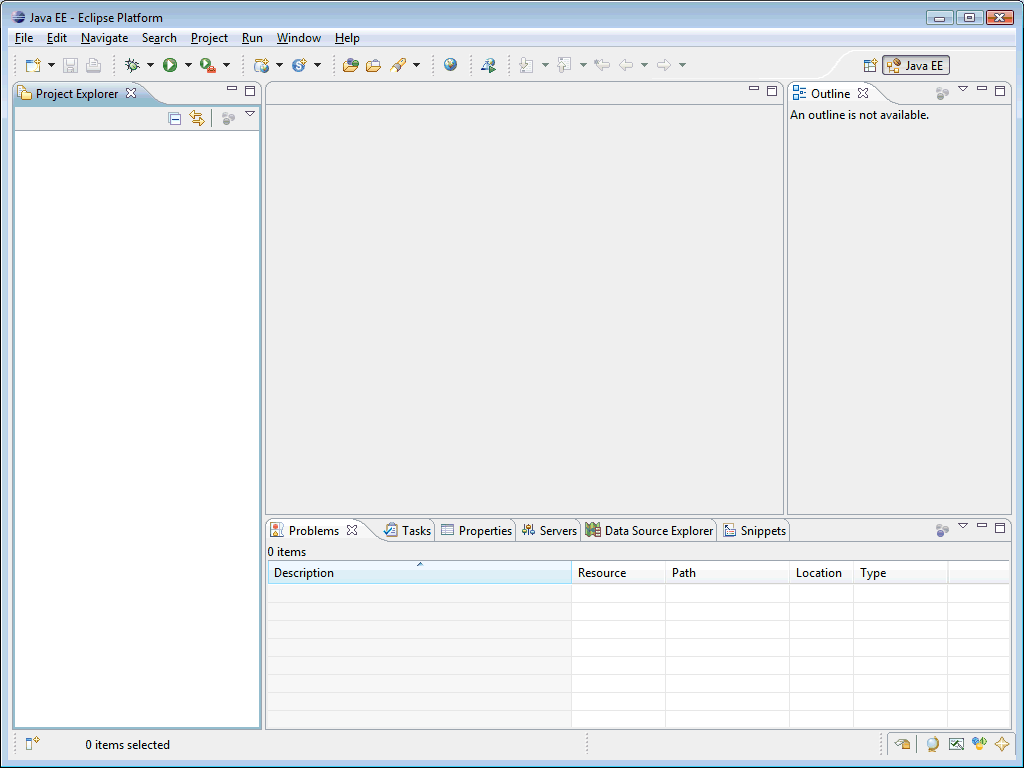Viewport: 1024px width, 768px height.
Task: Open the Run dropdown arrow
Action: point(188,65)
